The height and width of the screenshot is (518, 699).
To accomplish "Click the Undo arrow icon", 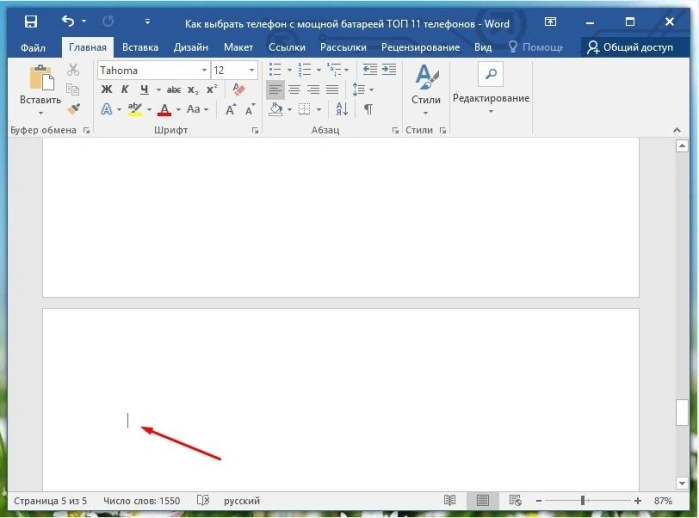I will click(x=68, y=21).
